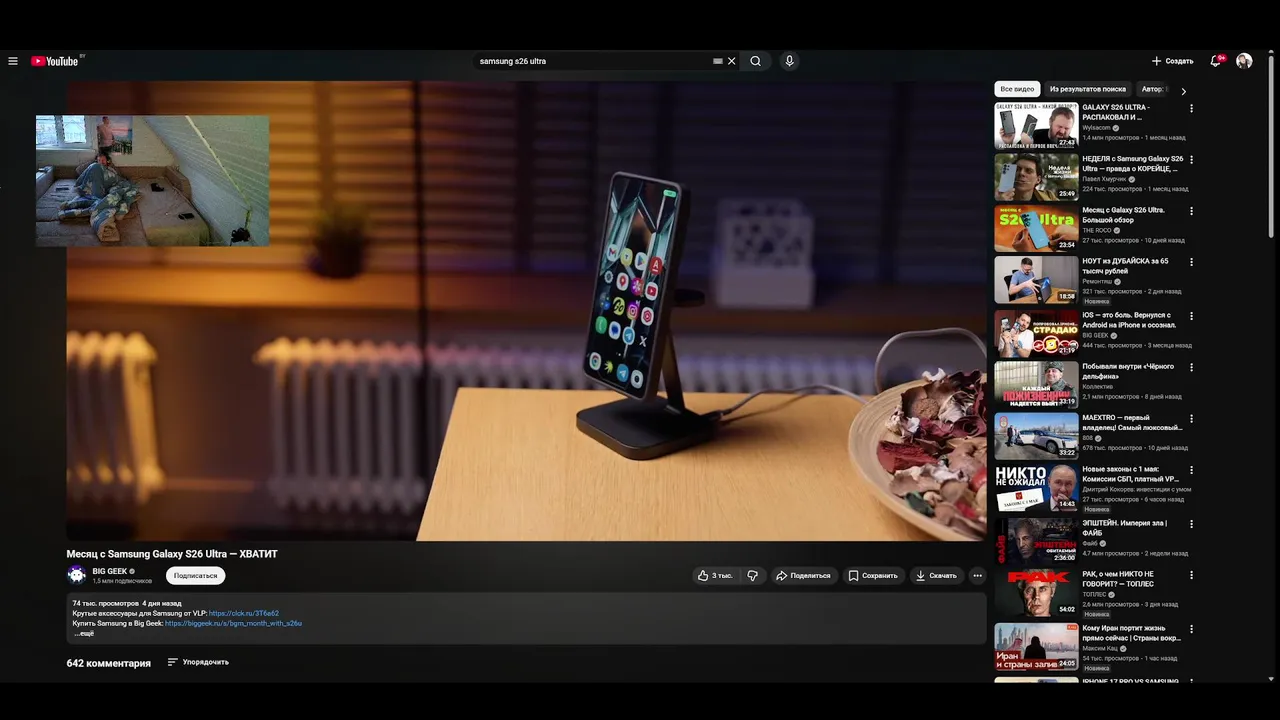Click the Сохранить save button

coord(873,576)
